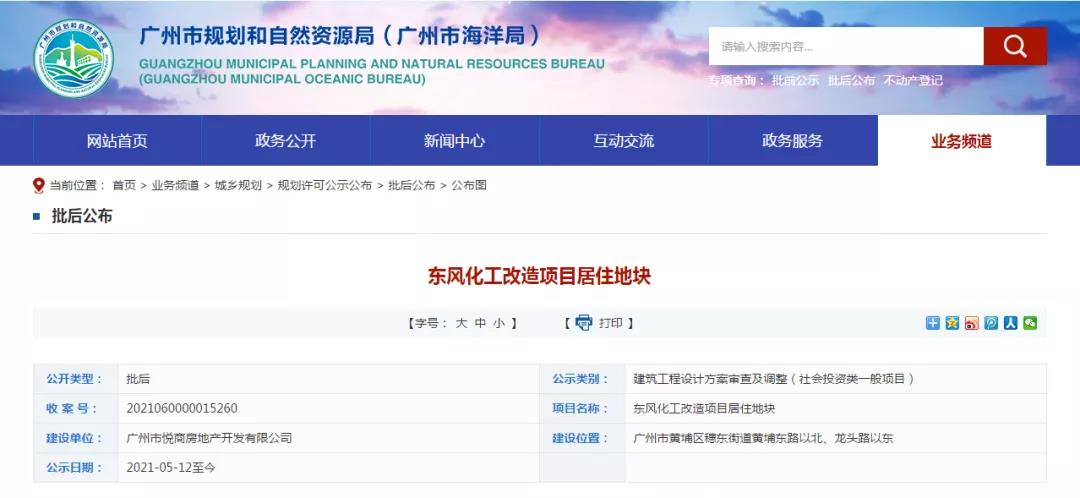Screen dimensions: 1080x498
Task: Click the printer icon
Action: tap(584, 323)
